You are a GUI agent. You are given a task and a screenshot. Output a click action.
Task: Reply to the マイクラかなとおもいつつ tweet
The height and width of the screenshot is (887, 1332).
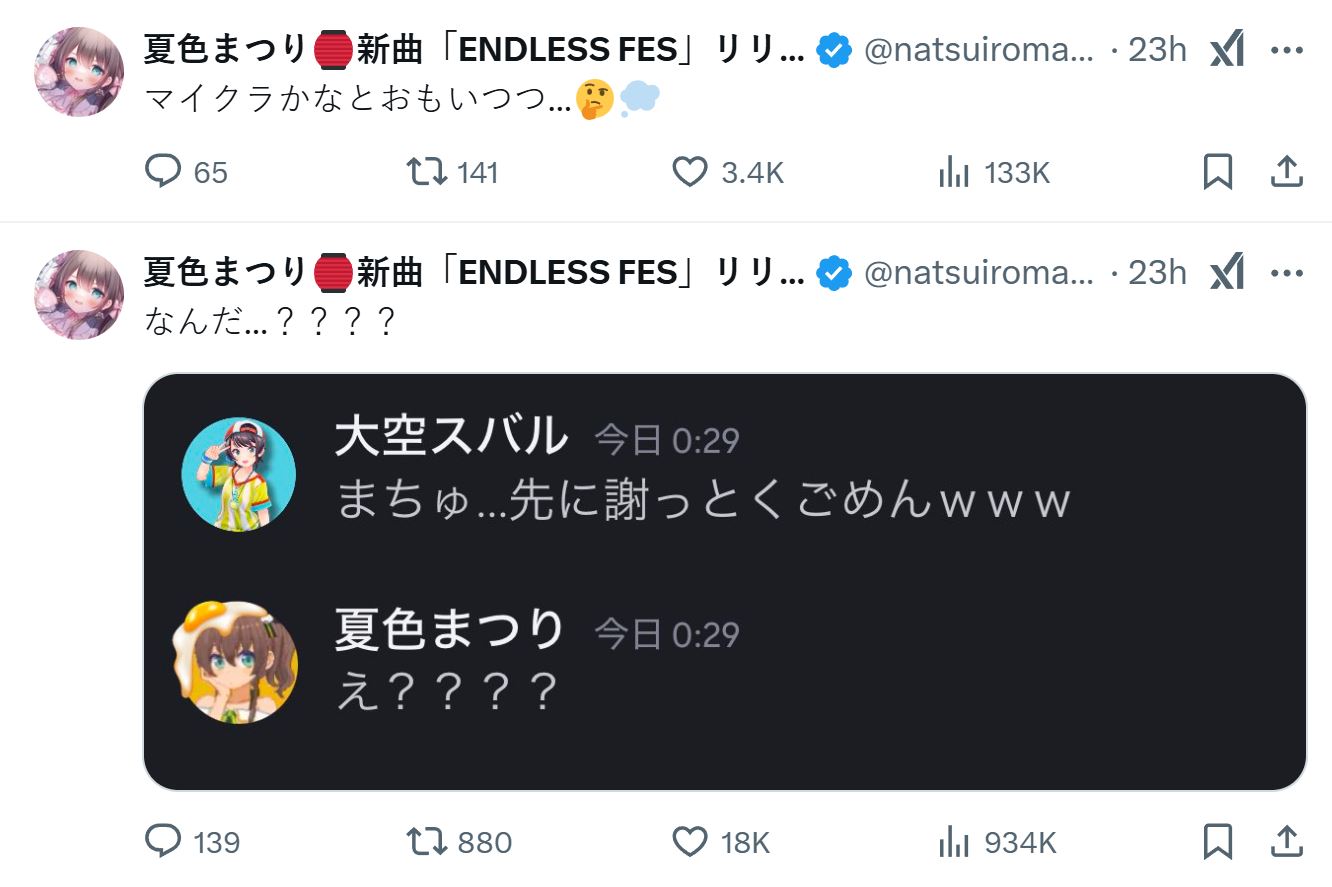point(163,172)
